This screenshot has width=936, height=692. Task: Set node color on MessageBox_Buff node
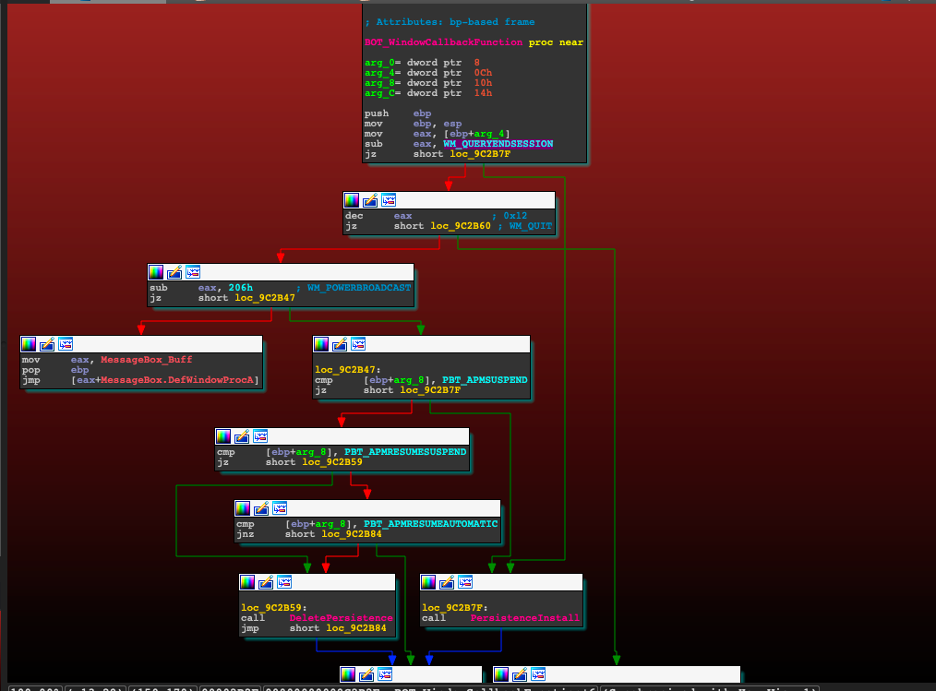coord(28,345)
